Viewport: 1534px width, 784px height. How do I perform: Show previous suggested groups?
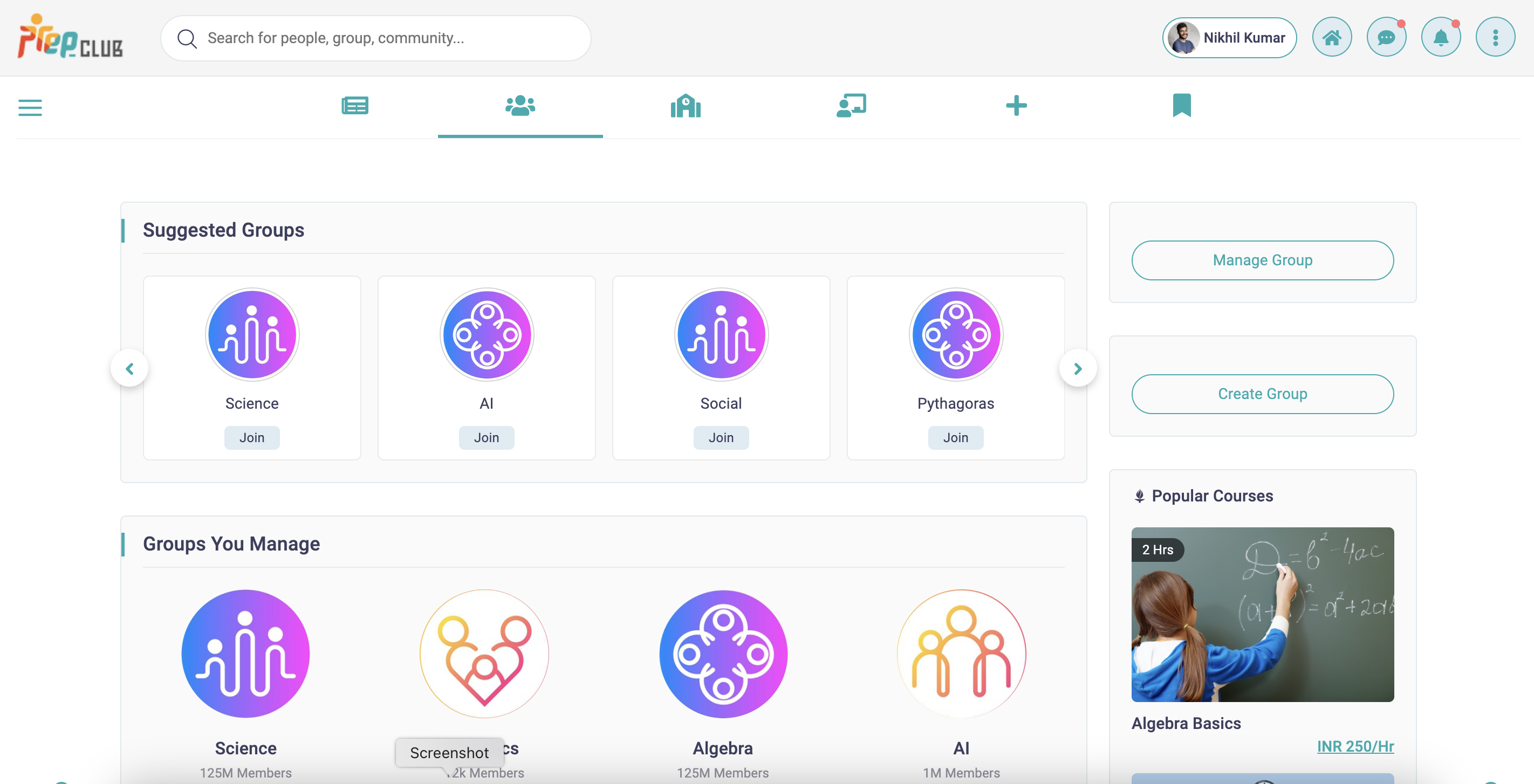pyautogui.click(x=129, y=368)
